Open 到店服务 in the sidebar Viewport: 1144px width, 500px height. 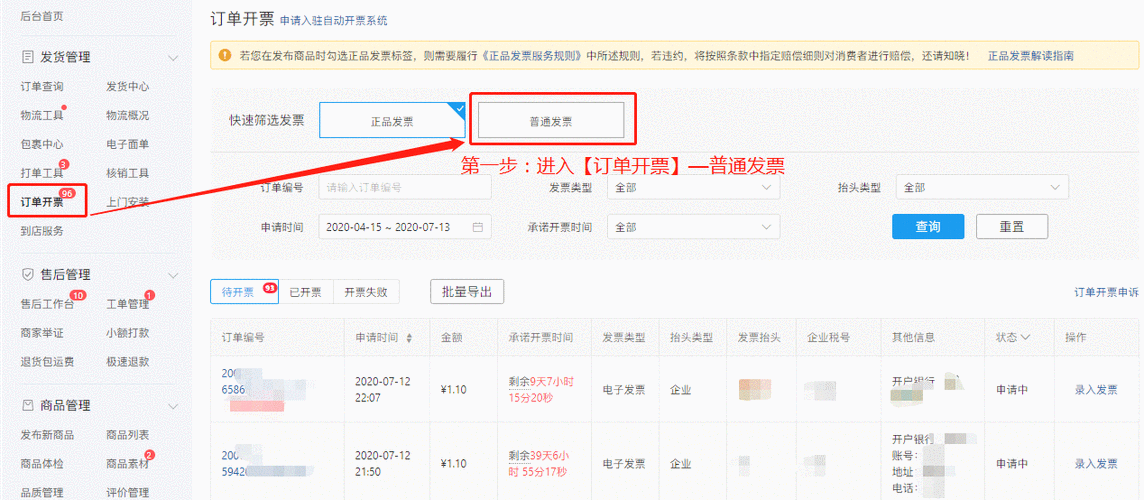pyautogui.click(x=42, y=231)
